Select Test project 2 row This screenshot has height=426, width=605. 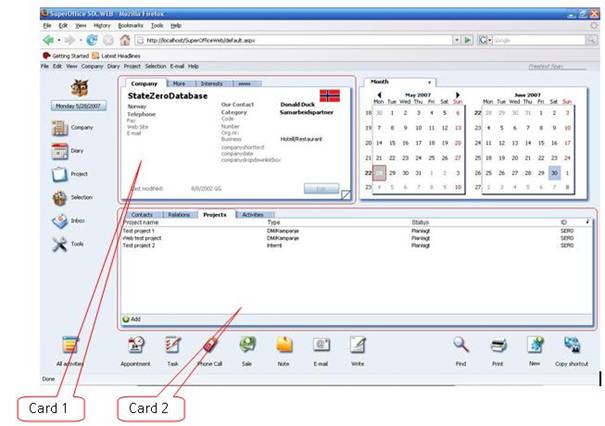356,245
